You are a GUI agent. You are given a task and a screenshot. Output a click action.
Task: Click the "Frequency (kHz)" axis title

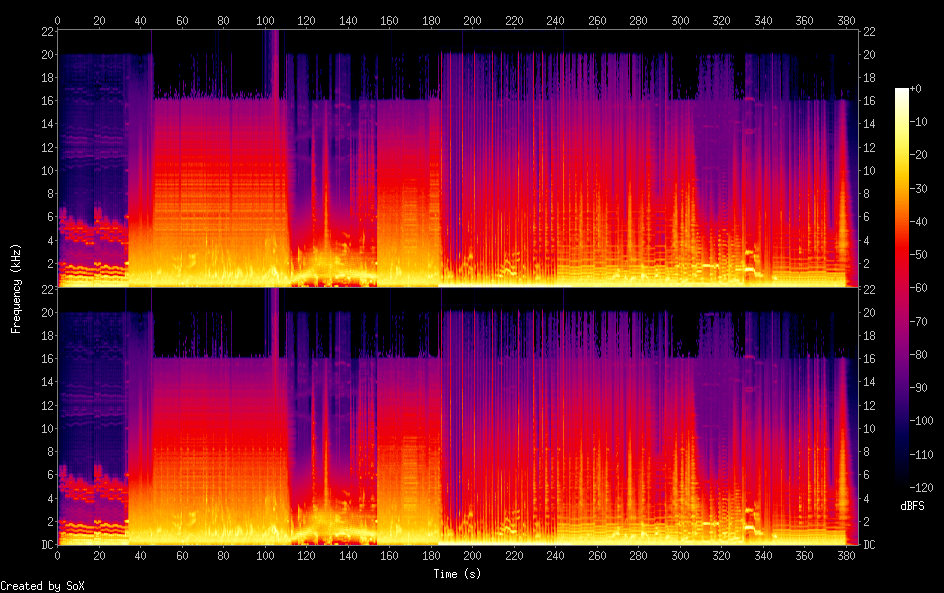coord(16,288)
